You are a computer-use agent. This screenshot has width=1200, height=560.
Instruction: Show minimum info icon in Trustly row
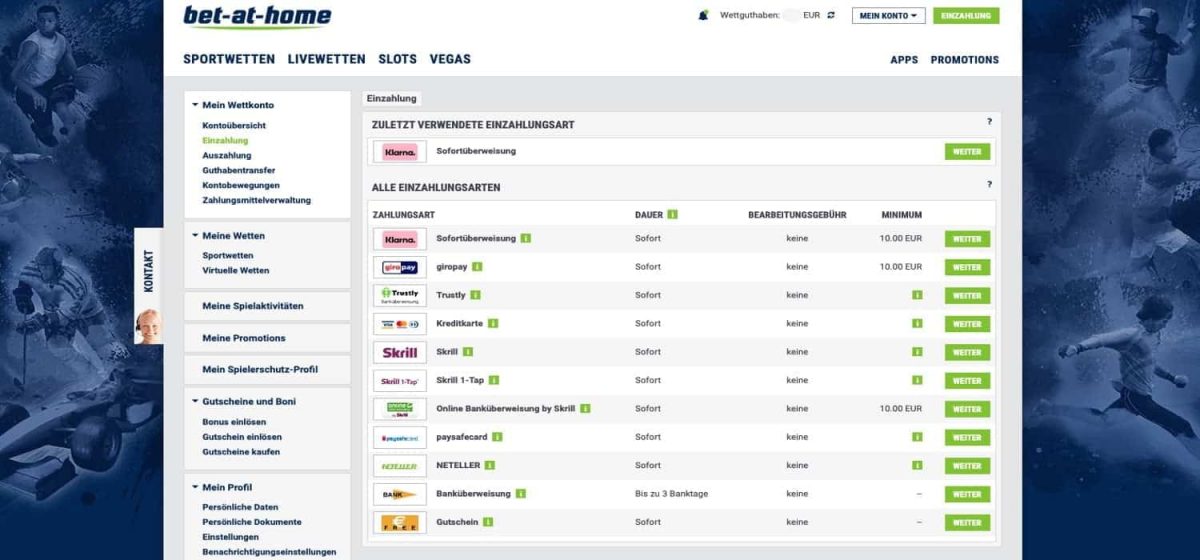pyautogui.click(x=916, y=295)
